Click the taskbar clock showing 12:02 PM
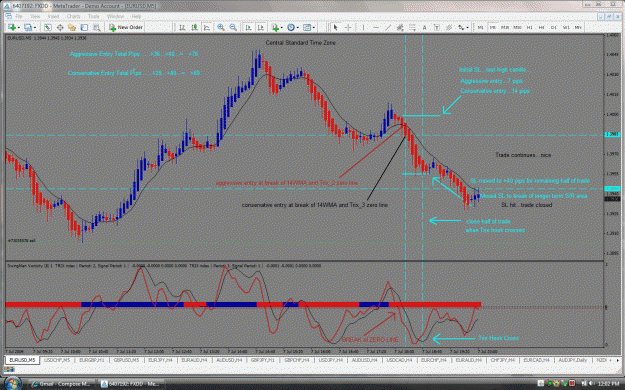 (x=608, y=384)
